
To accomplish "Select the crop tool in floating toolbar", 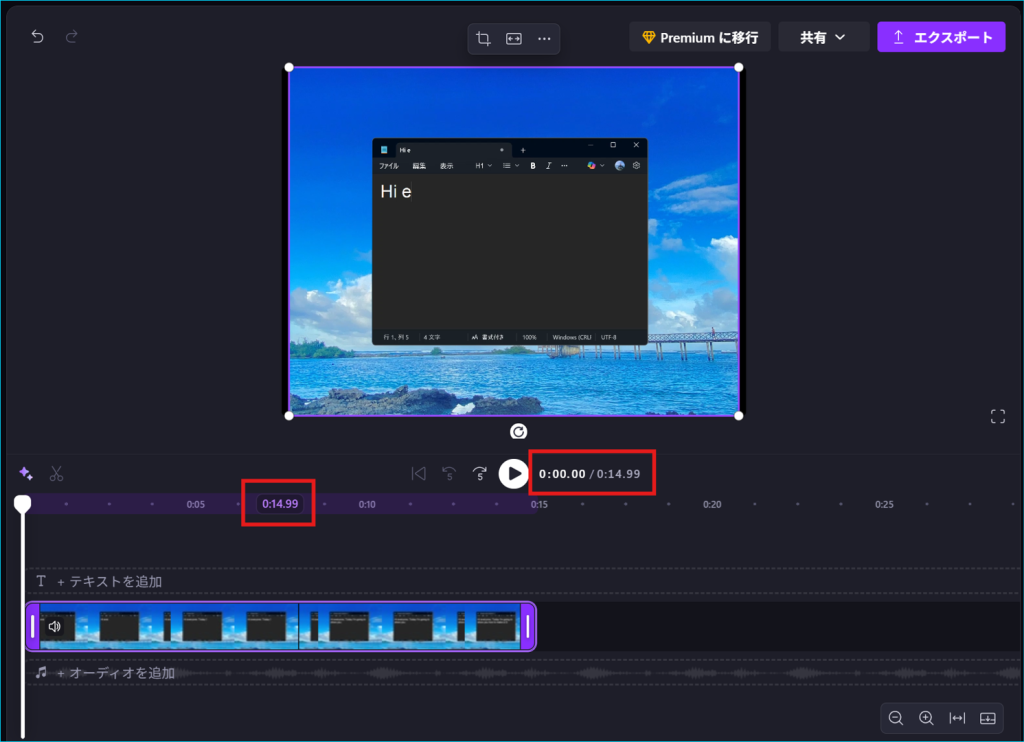I will [x=483, y=39].
